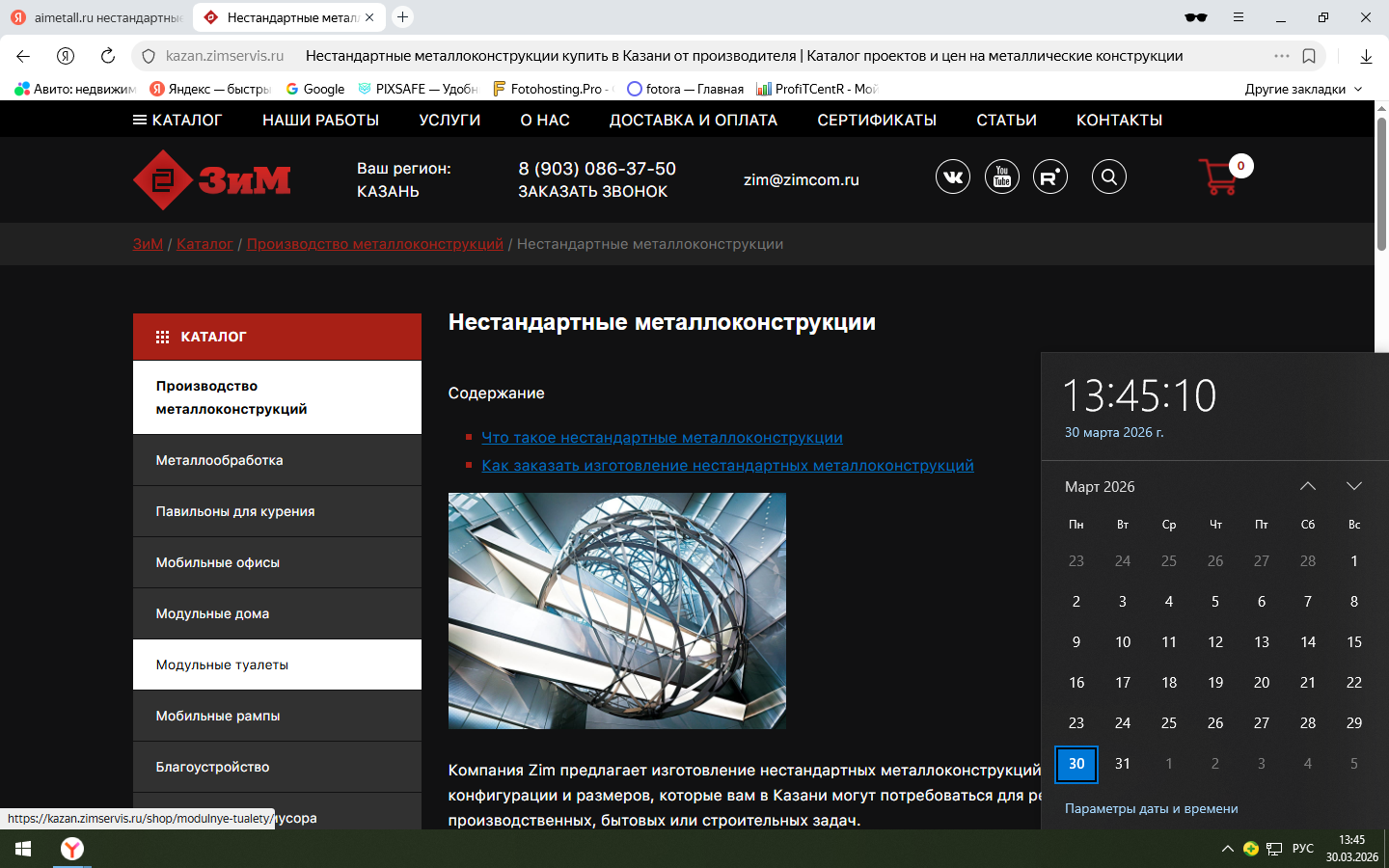Go to next month in calendar
The image size is (1389, 868).
pos(1353,486)
